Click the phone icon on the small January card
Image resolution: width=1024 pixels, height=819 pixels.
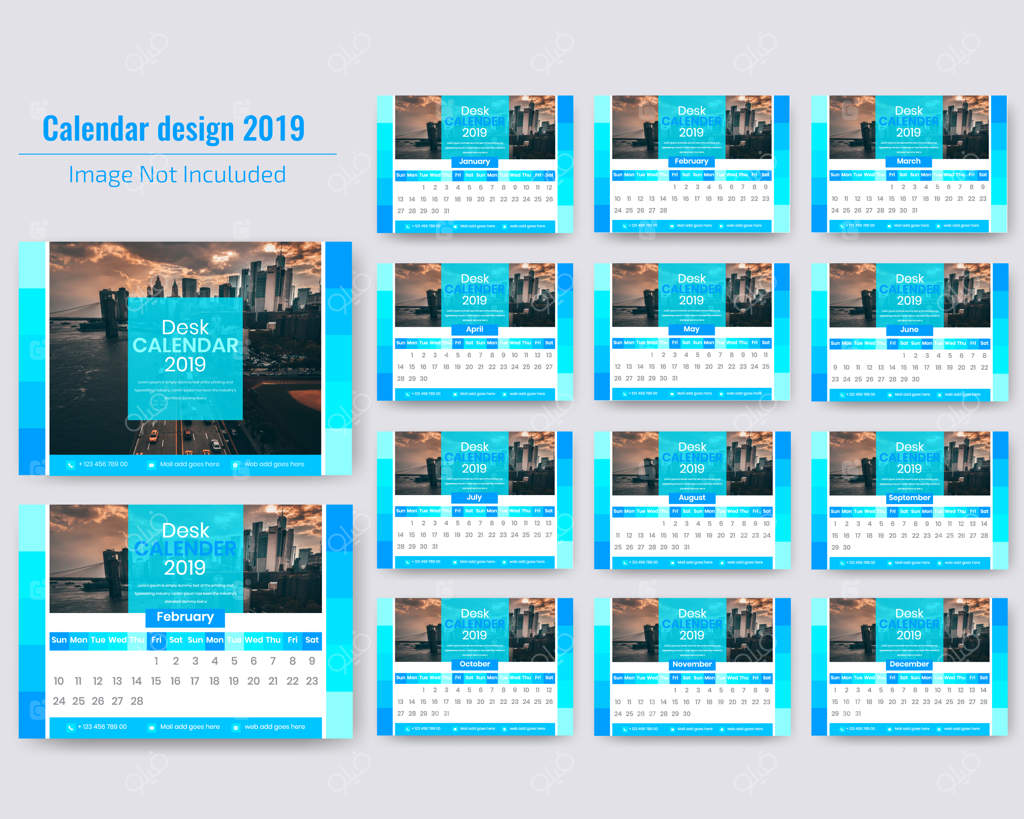pos(406,226)
